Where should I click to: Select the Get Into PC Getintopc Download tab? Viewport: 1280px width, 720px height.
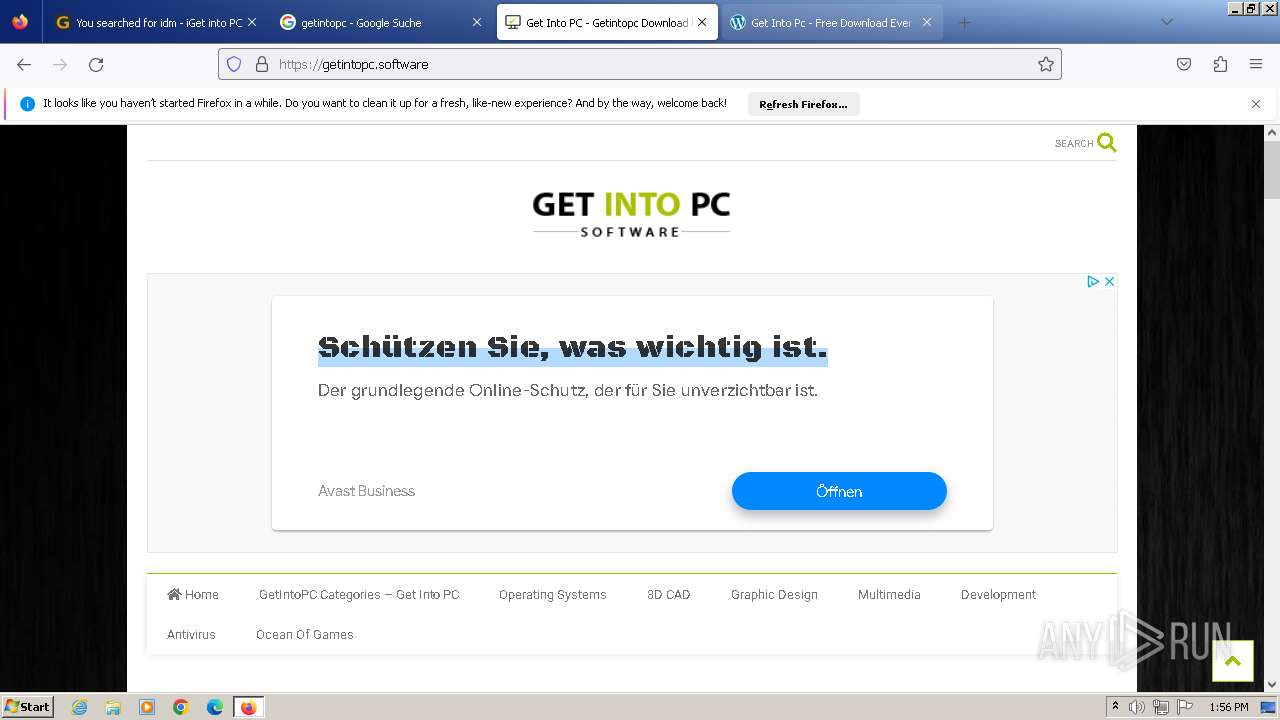click(x=607, y=22)
